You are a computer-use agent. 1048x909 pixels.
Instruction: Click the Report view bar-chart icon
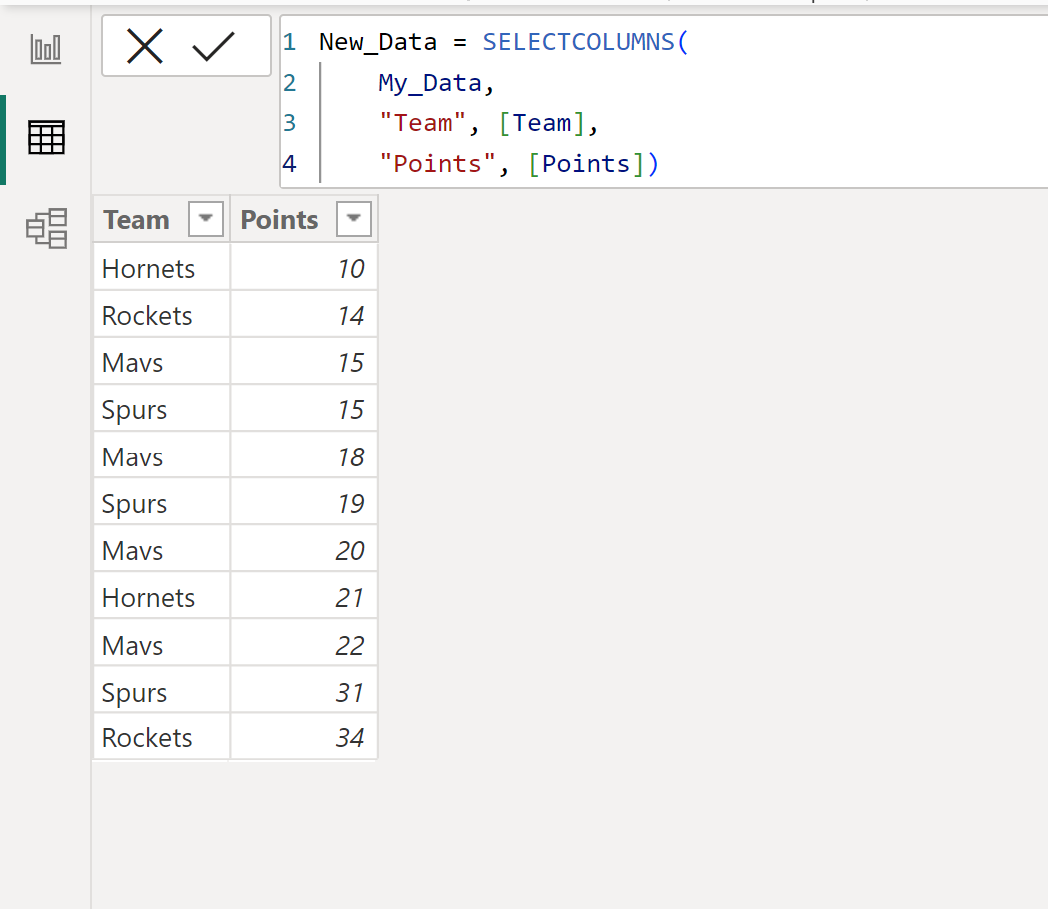[45, 47]
